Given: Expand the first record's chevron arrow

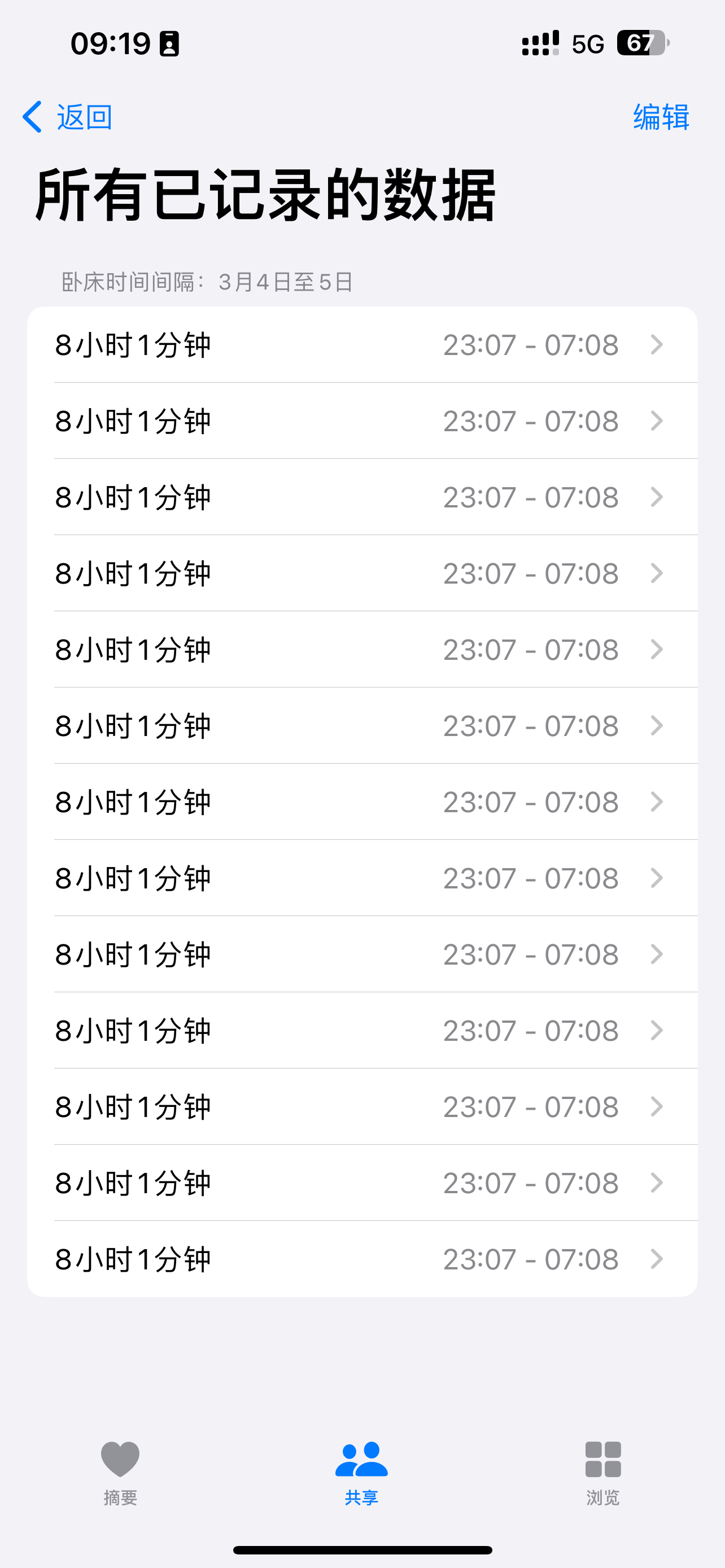Looking at the screenshot, I should tap(656, 344).
